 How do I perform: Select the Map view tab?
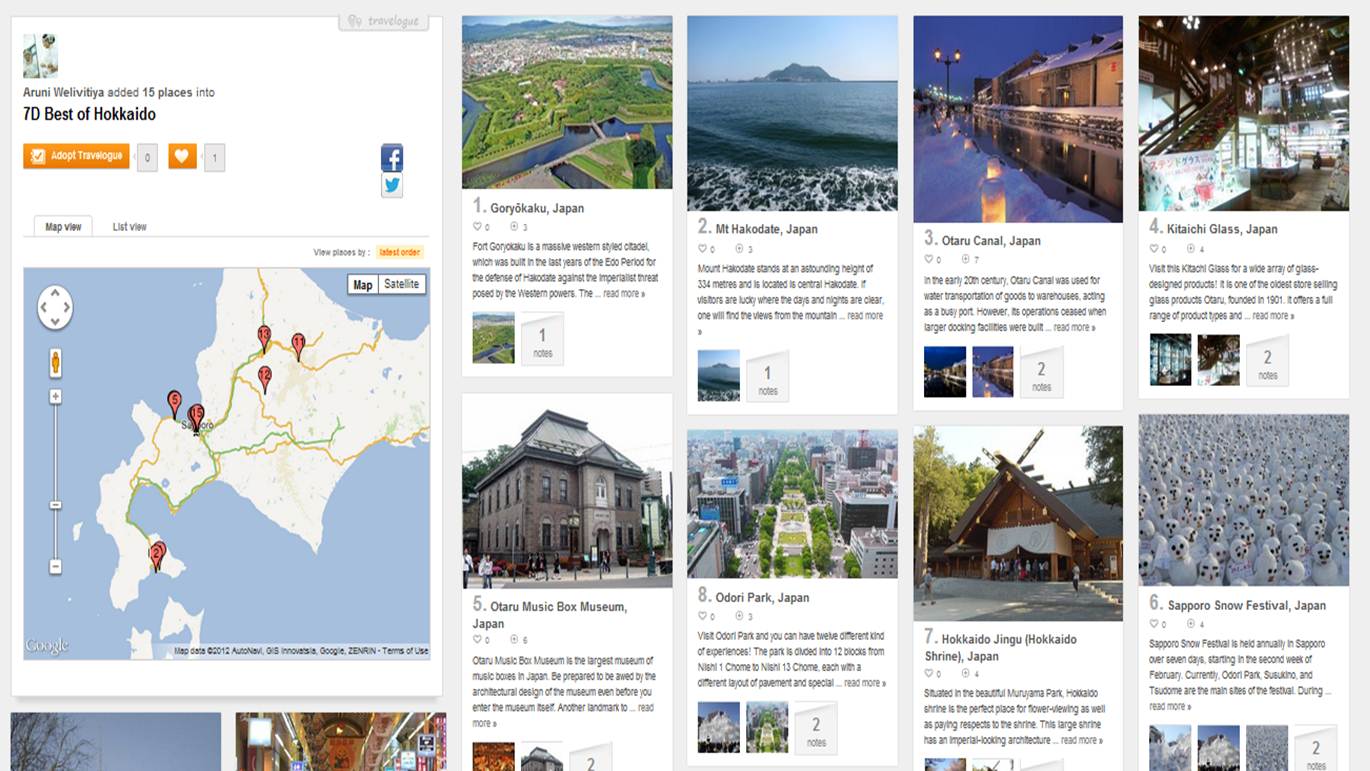coord(63,227)
